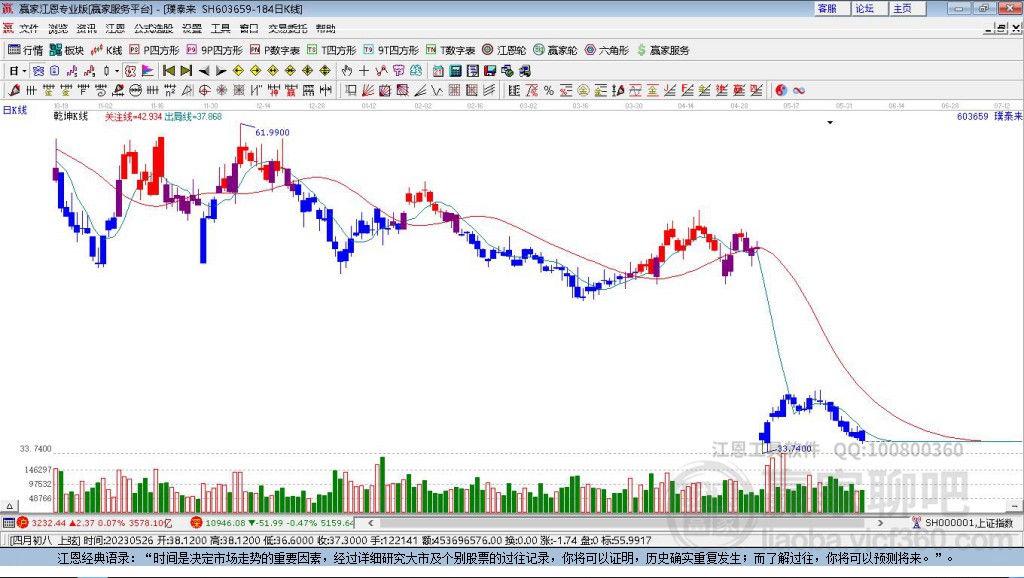
Task: Open the 工具 menu
Action: 221,28
